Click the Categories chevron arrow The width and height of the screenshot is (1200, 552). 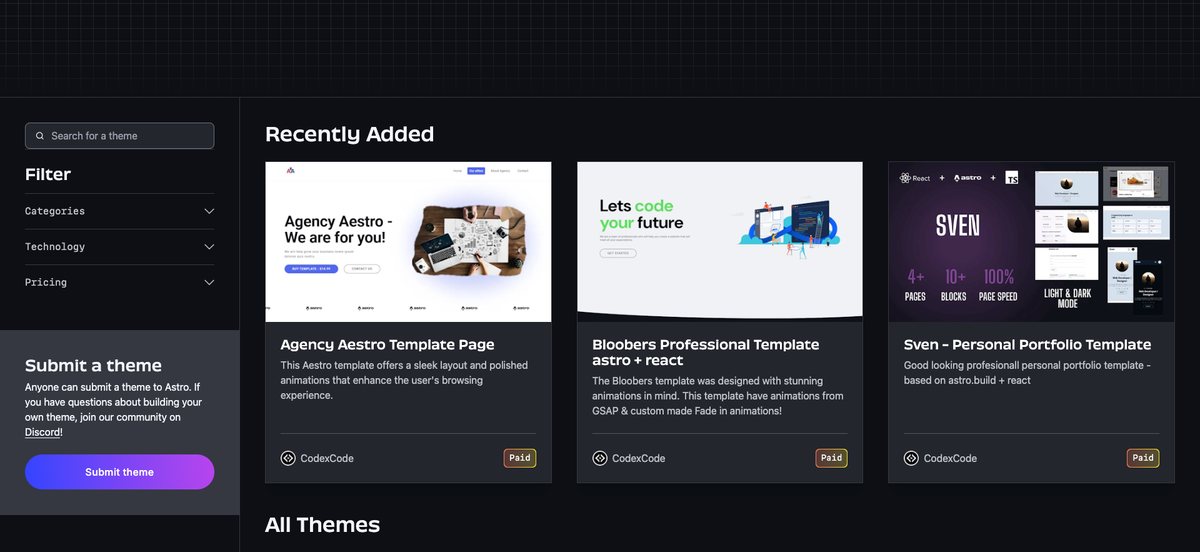coord(209,211)
